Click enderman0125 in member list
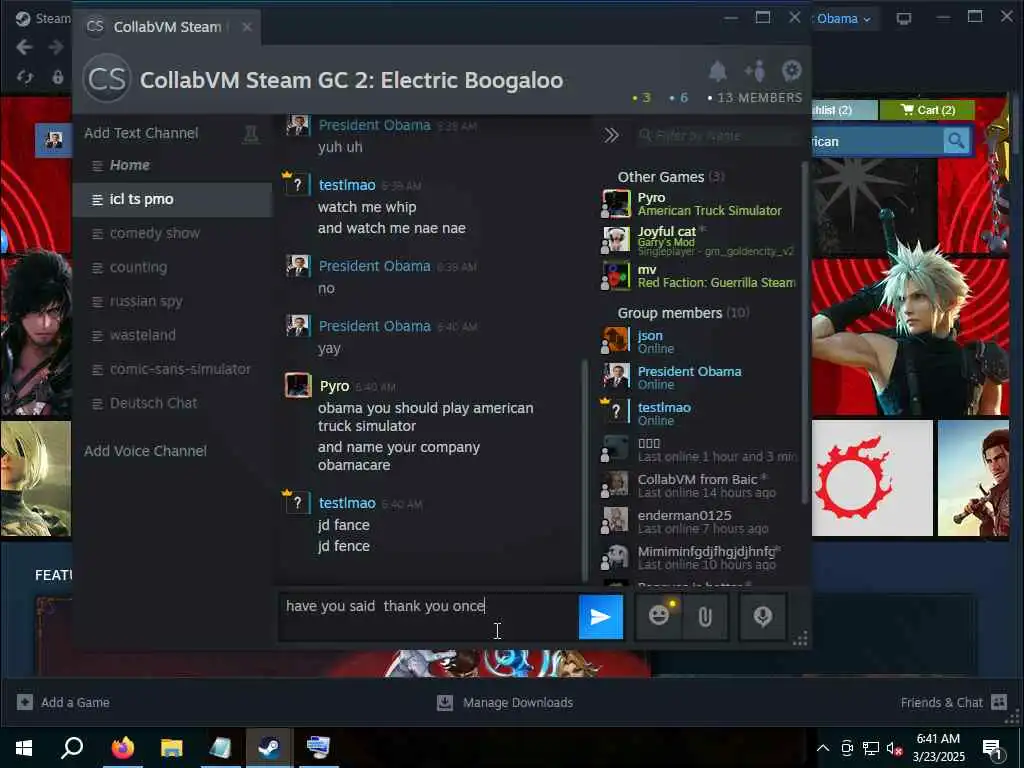Screen dimensions: 1024x768 [x=699, y=521]
